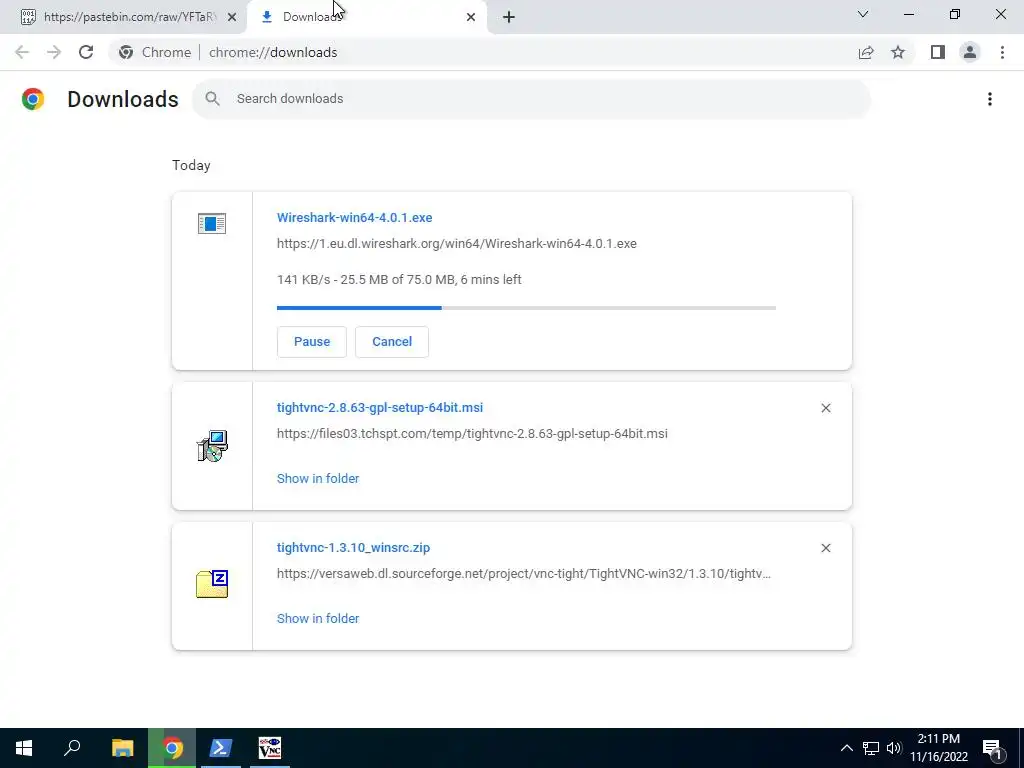1024x768 pixels.
Task: Expand the hidden system tray icons
Action: point(846,748)
